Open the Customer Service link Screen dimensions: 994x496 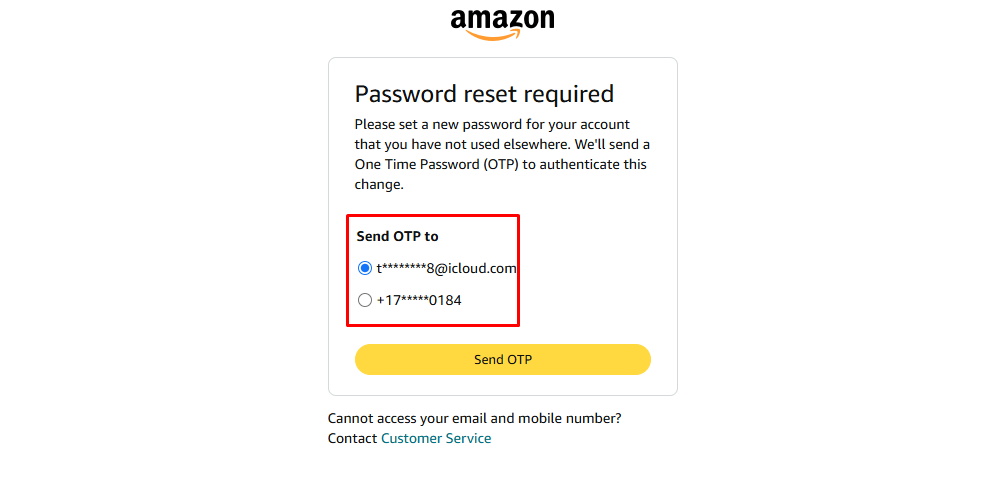tap(436, 438)
